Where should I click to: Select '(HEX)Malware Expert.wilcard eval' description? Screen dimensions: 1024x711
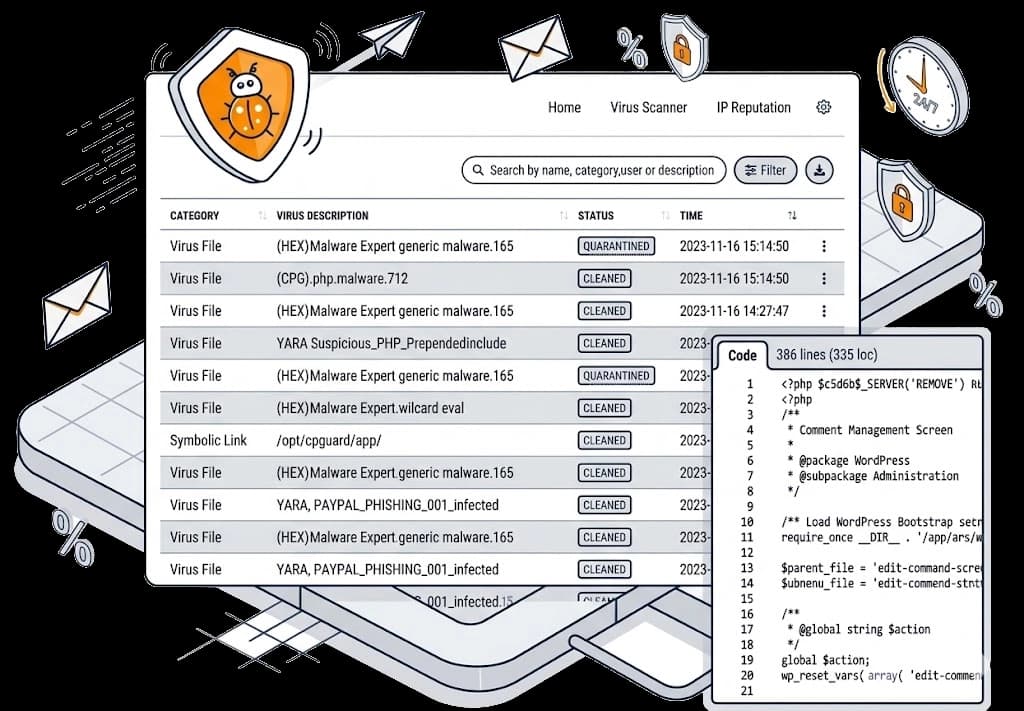coord(370,408)
